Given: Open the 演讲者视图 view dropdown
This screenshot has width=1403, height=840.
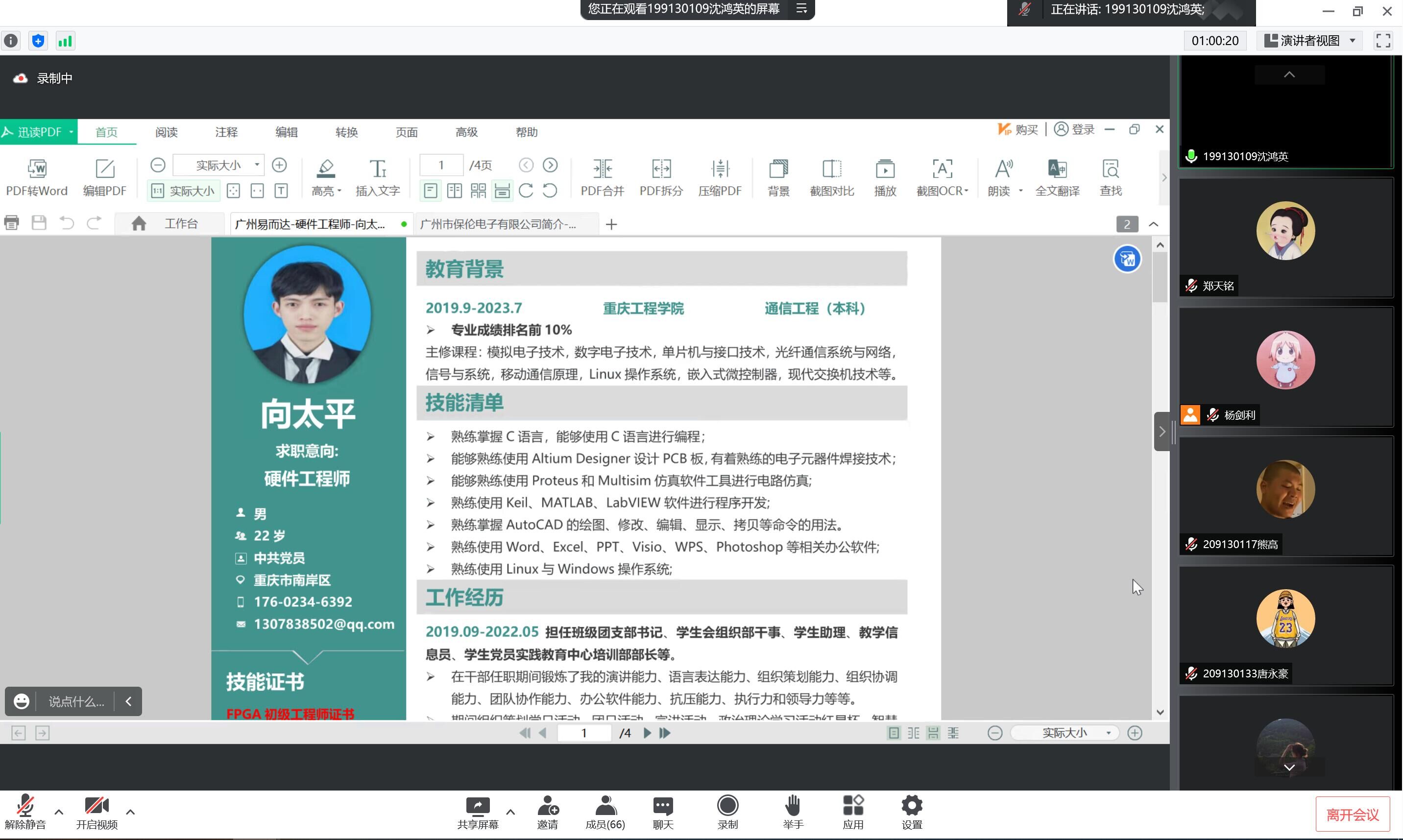Looking at the screenshot, I should 1309,41.
